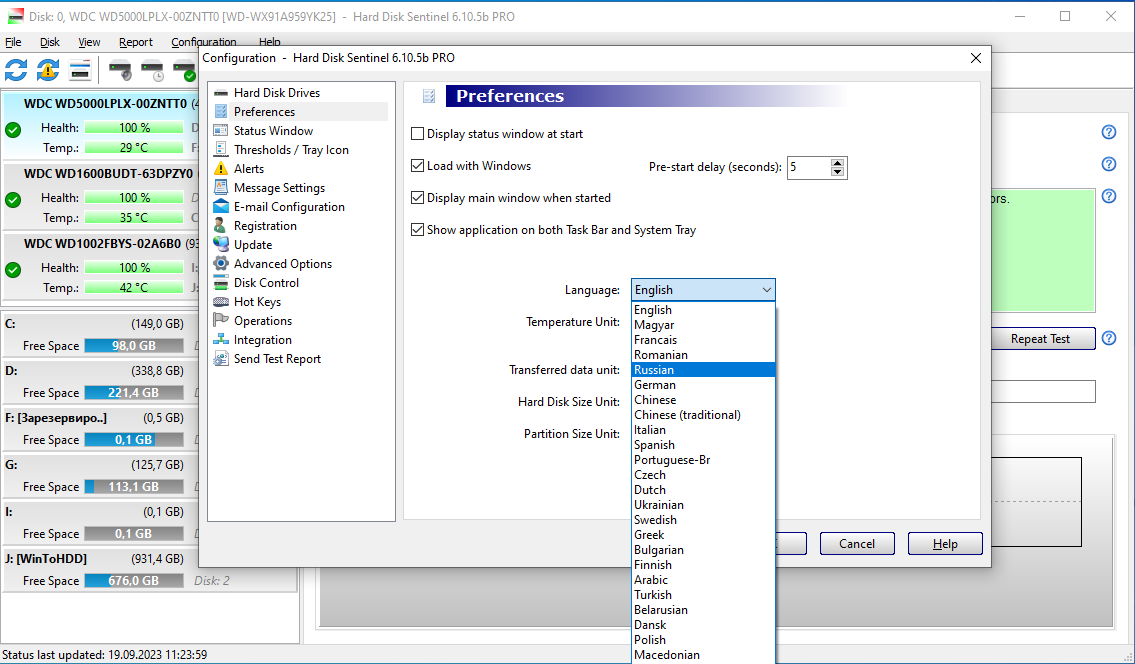1135x664 pixels.
Task: Click green check status icon of WDC WD1002FBYS disk
Action: (13, 270)
